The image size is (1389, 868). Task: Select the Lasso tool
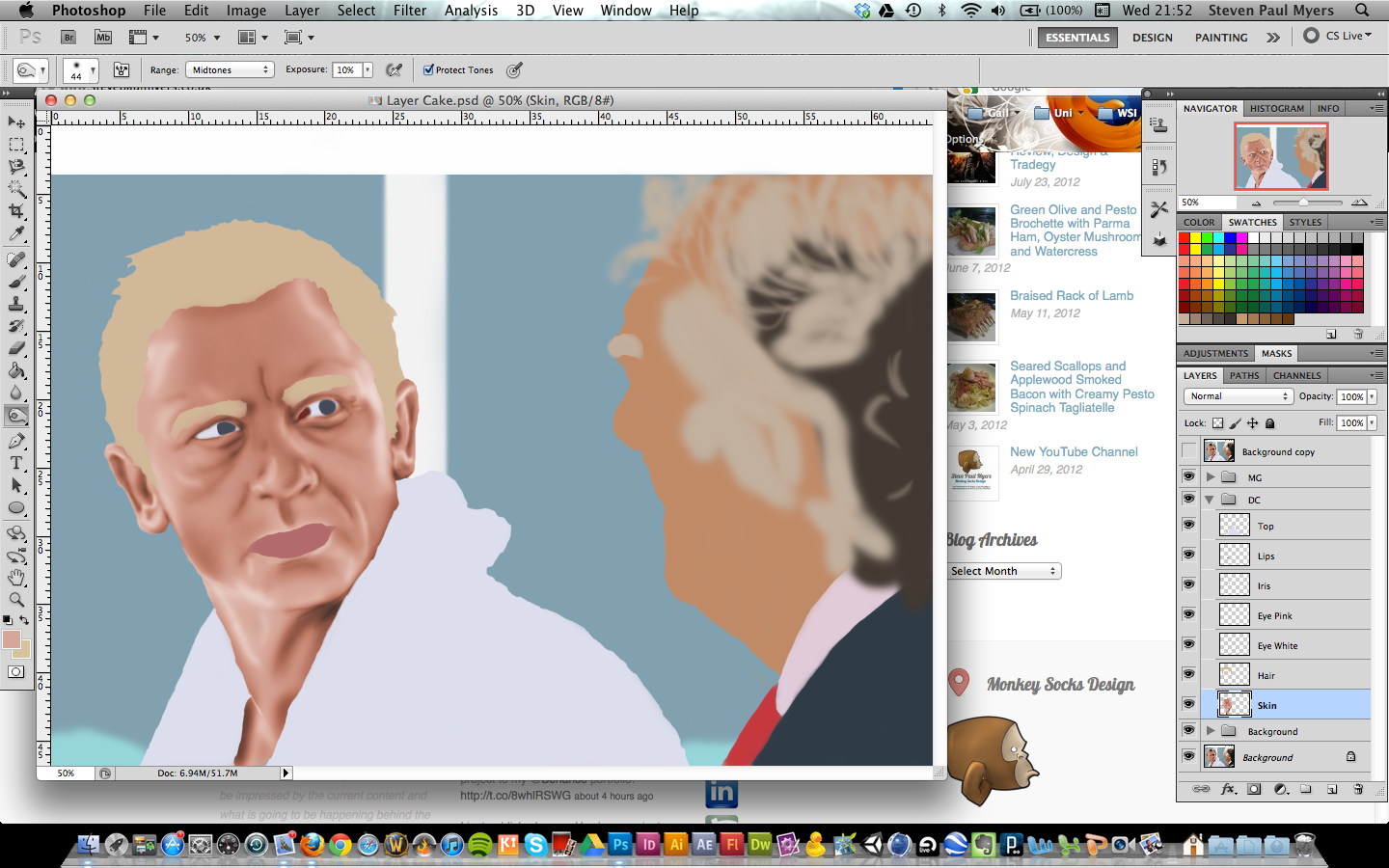pyautogui.click(x=16, y=167)
